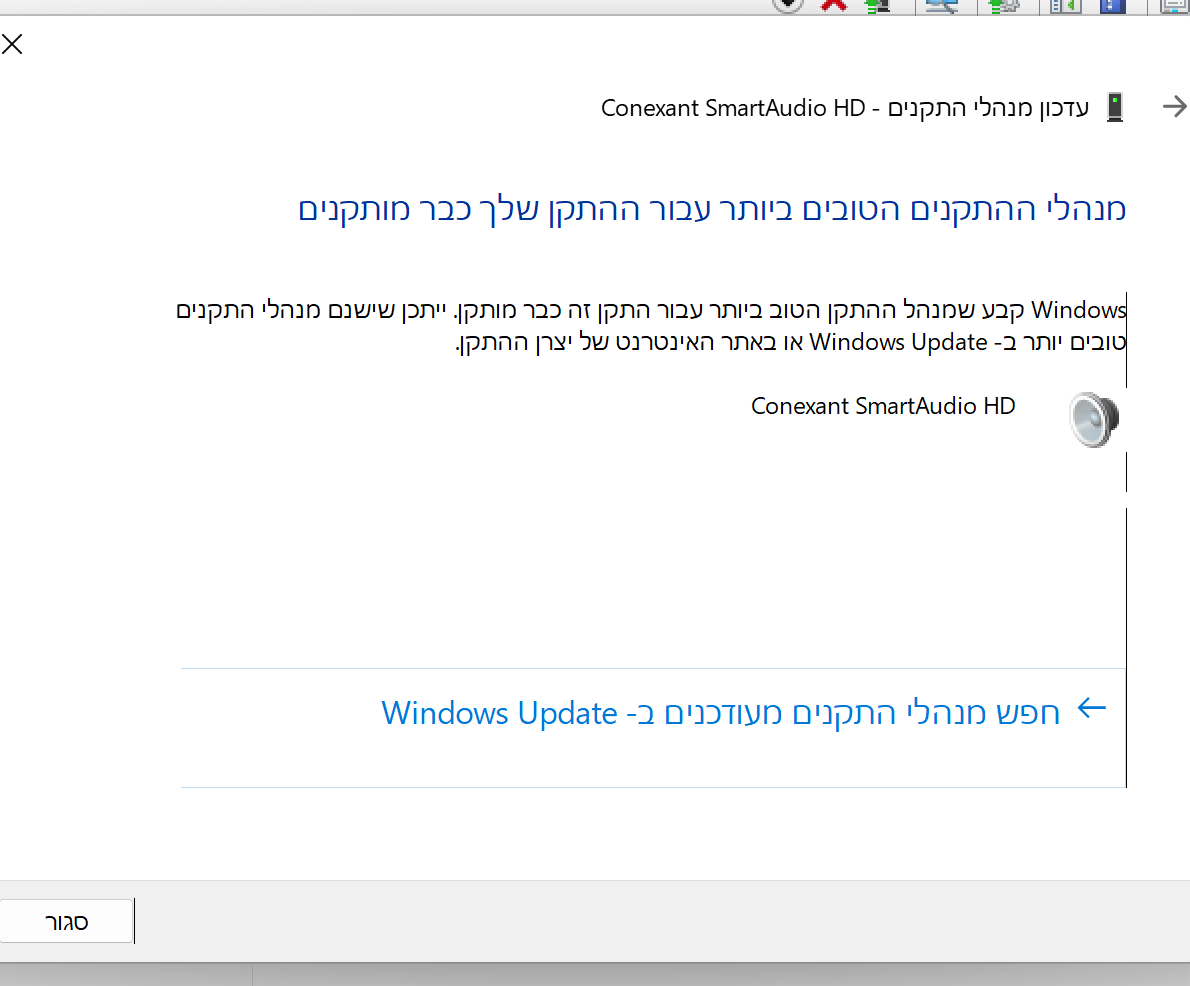The height and width of the screenshot is (986, 1190).
Task: Click the סגור (Close) button
Action: click(x=67, y=921)
